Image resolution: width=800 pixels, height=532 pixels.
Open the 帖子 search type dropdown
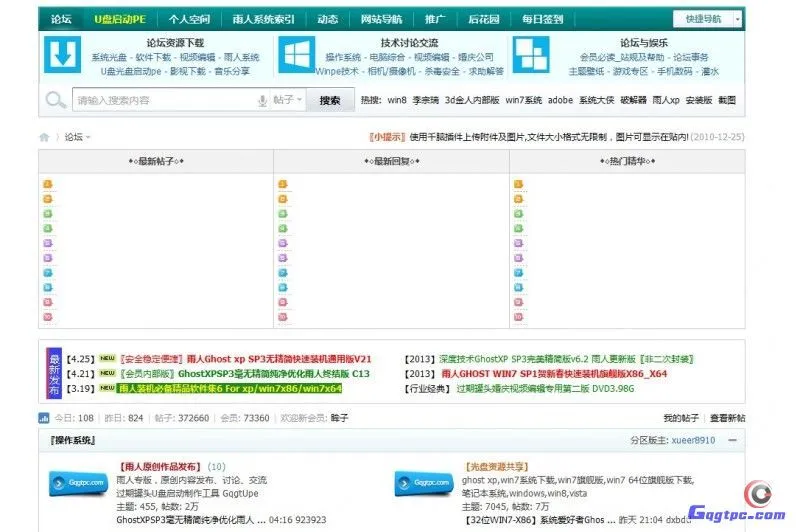287,100
